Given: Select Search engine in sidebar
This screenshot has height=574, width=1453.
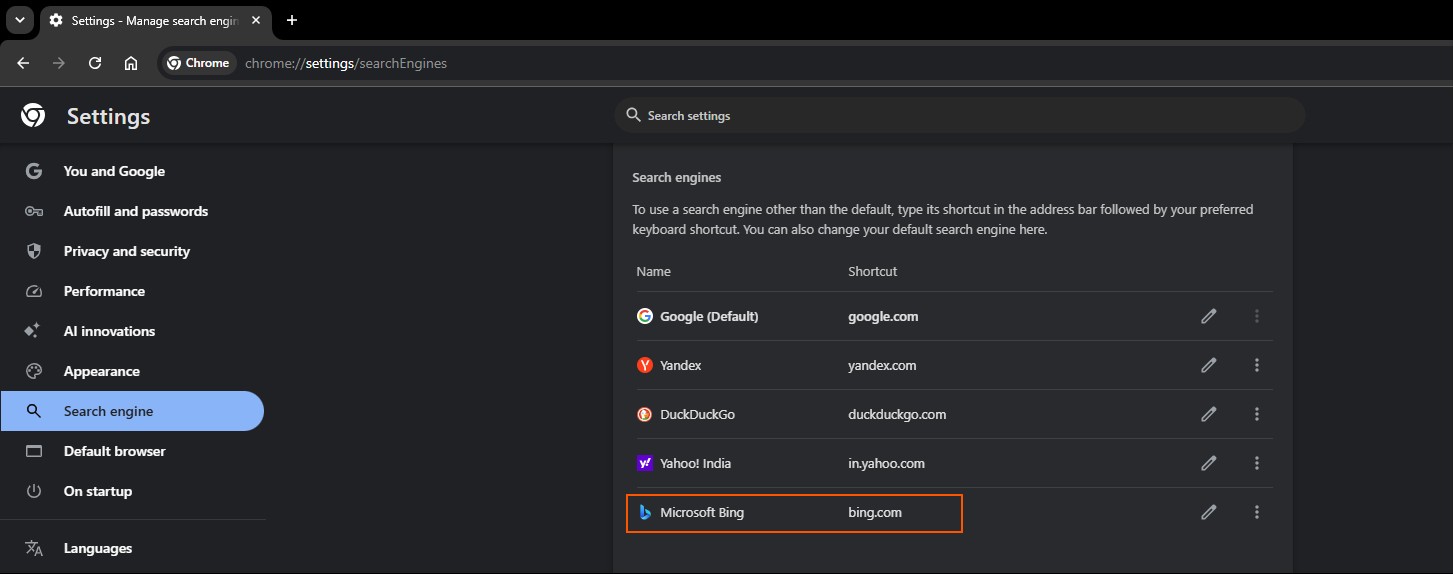Looking at the screenshot, I should pos(132,411).
